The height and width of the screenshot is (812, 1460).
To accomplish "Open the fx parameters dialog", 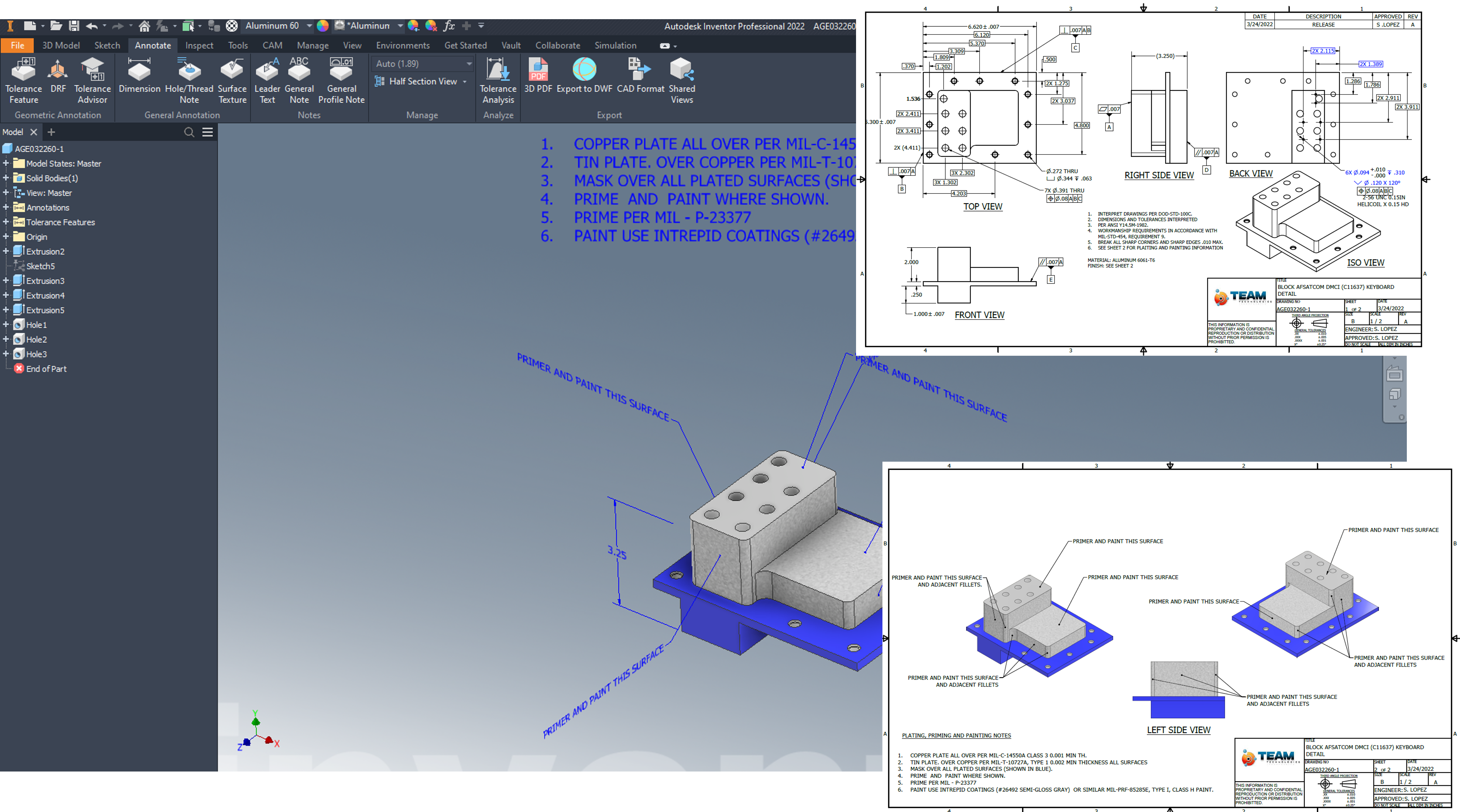I will (449, 26).
